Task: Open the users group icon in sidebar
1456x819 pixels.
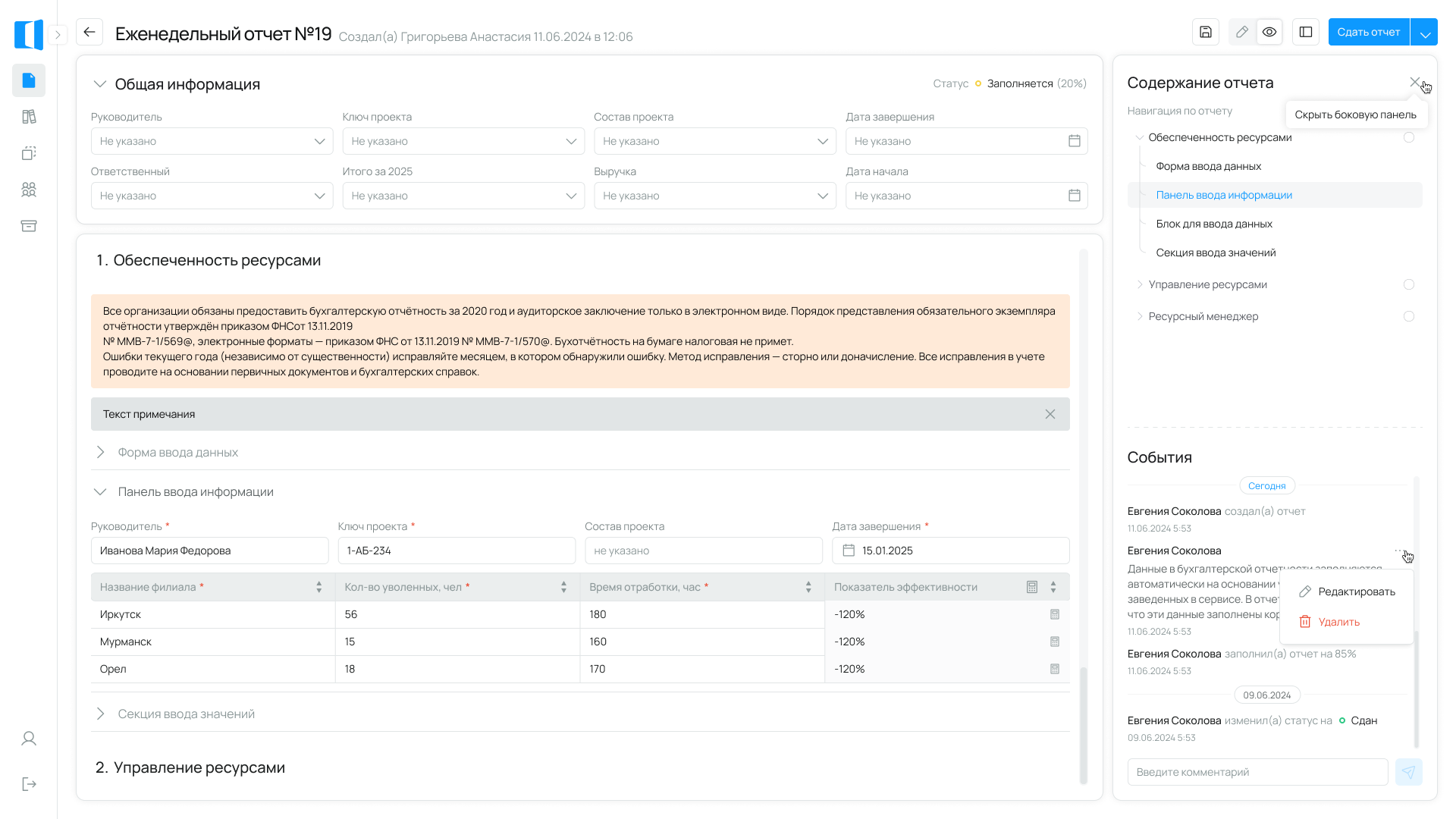Action: tap(29, 190)
